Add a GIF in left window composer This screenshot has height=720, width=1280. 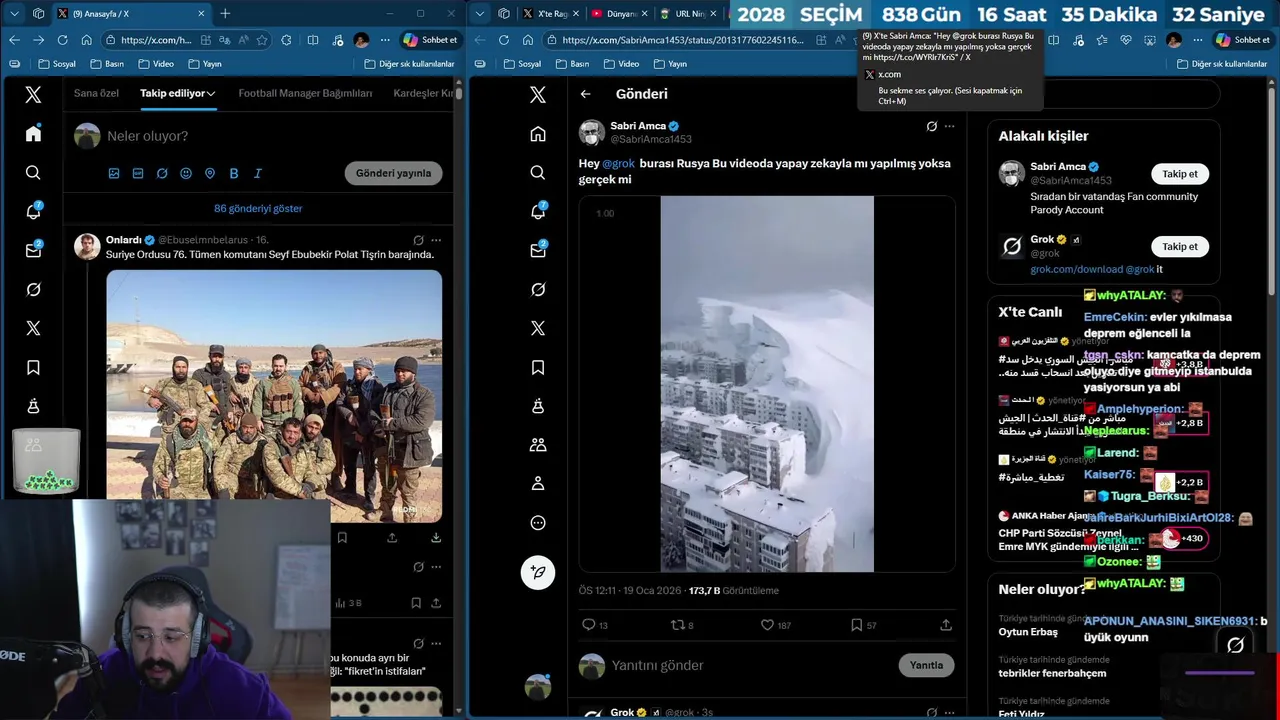(x=138, y=173)
